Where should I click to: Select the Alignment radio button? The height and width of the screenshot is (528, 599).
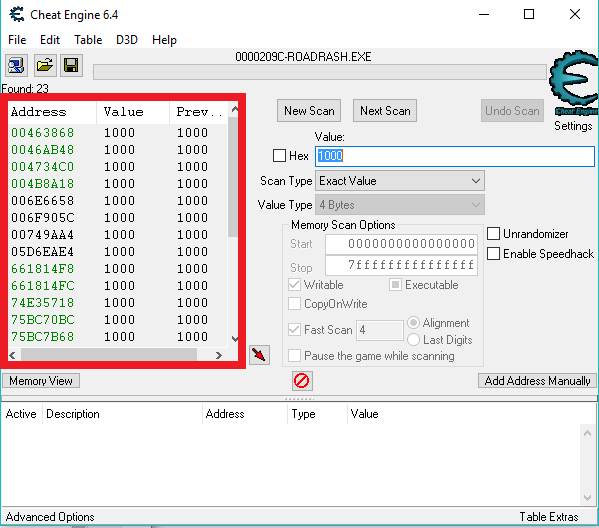(413, 323)
